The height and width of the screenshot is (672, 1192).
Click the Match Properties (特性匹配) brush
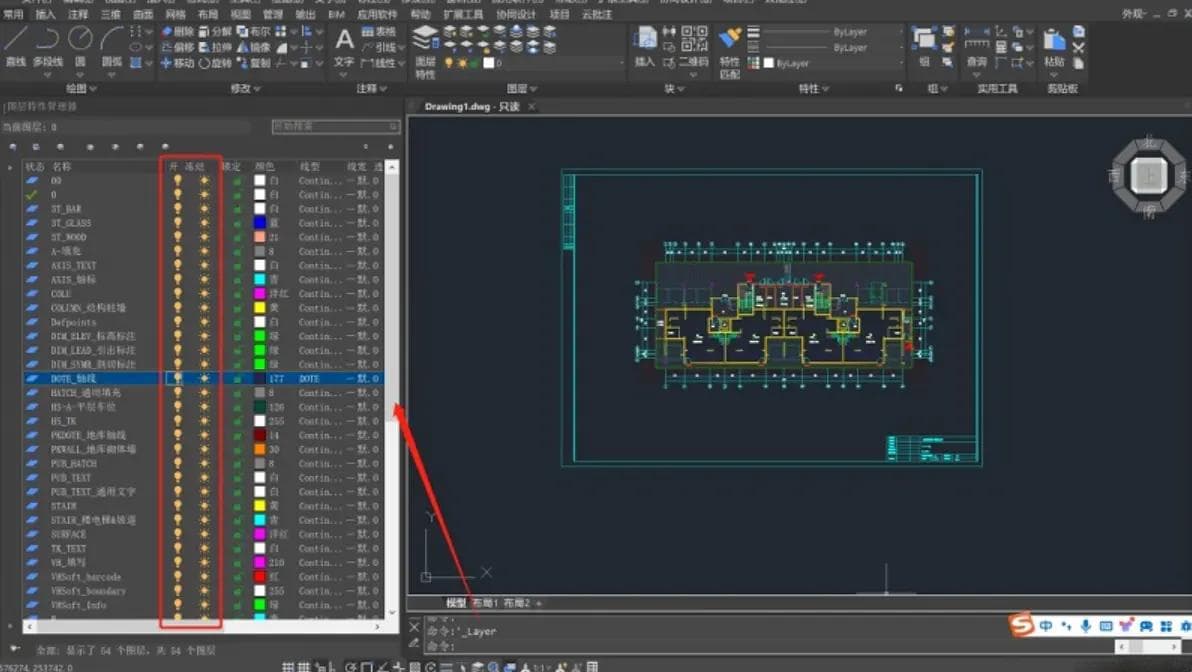pos(729,52)
